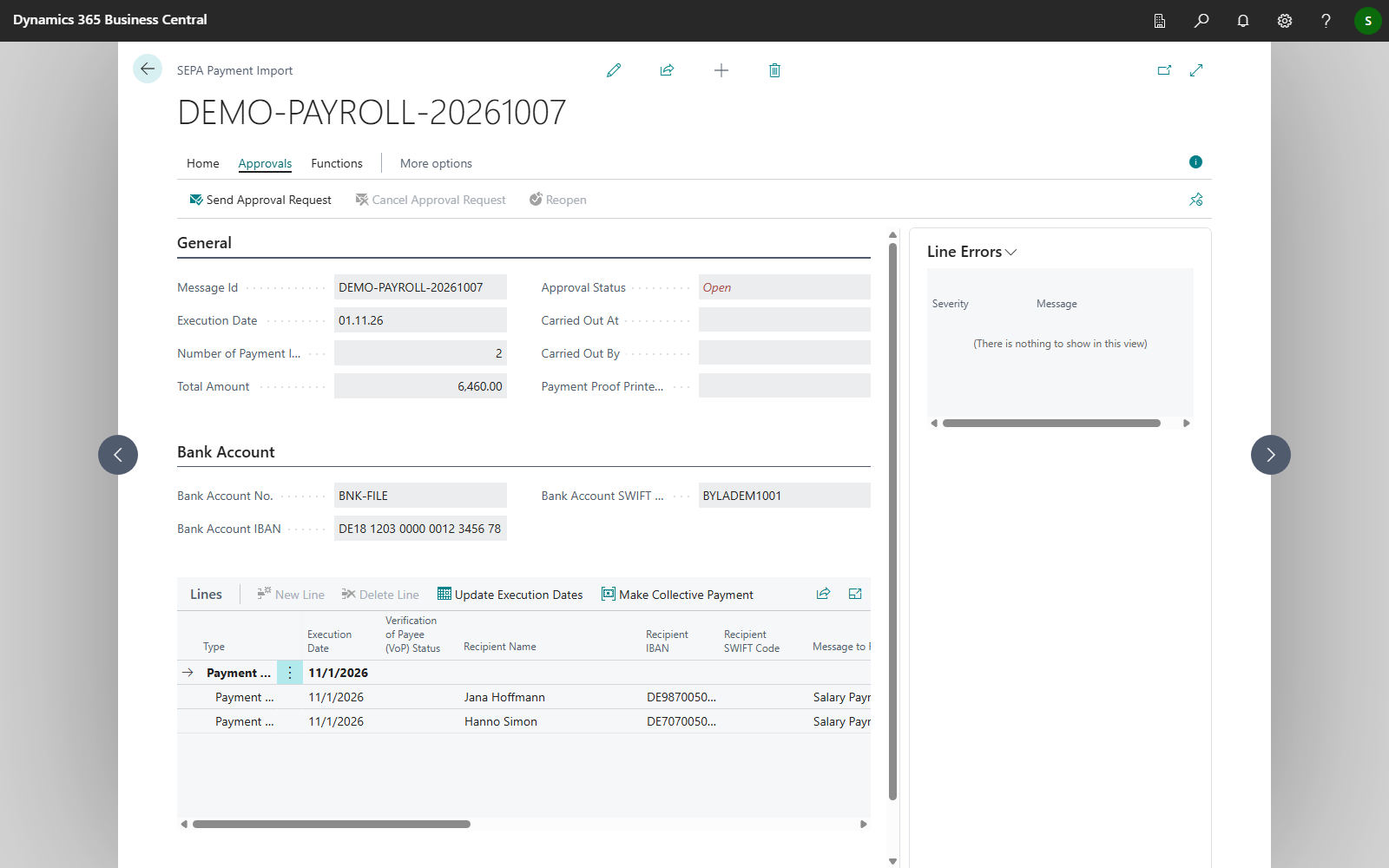Viewport: 1389px width, 868px height.
Task: Click the Execution Date field
Action: 420,320
